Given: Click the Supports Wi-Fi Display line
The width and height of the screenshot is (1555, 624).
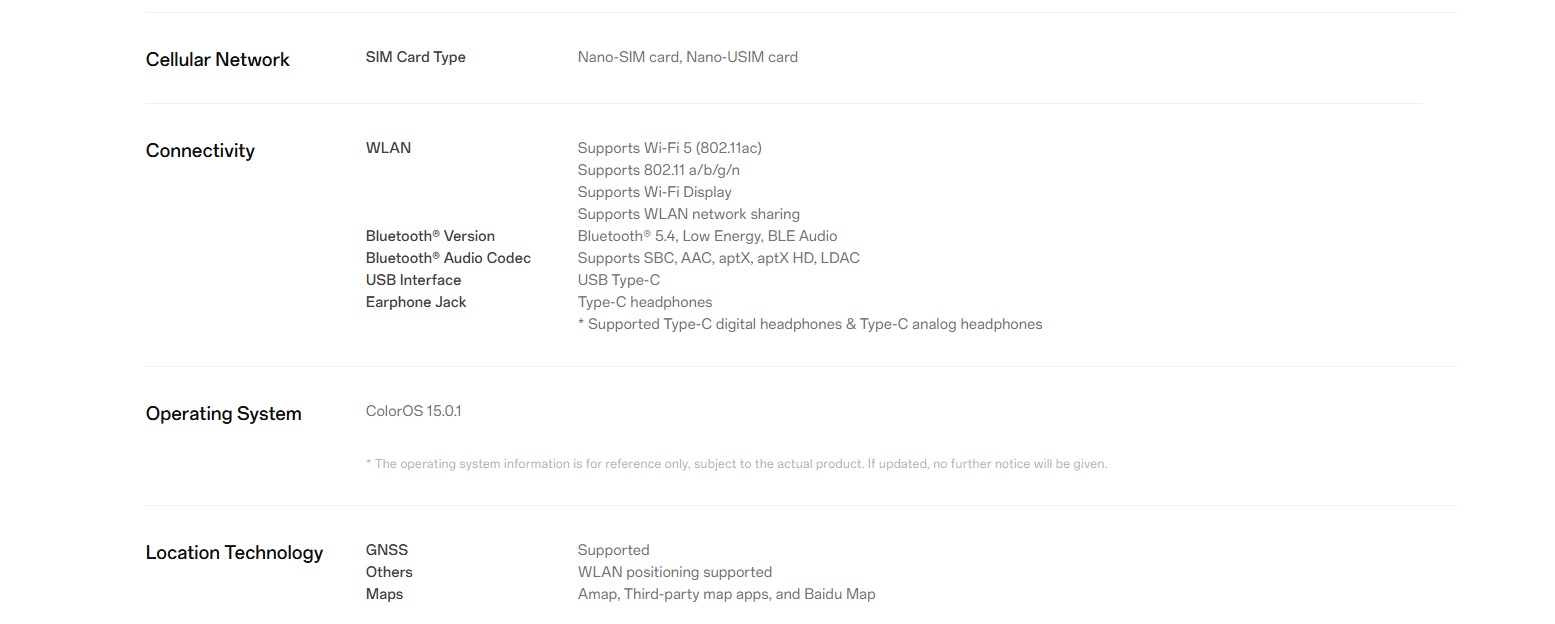Looking at the screenshot, I should tap(655, 192).
